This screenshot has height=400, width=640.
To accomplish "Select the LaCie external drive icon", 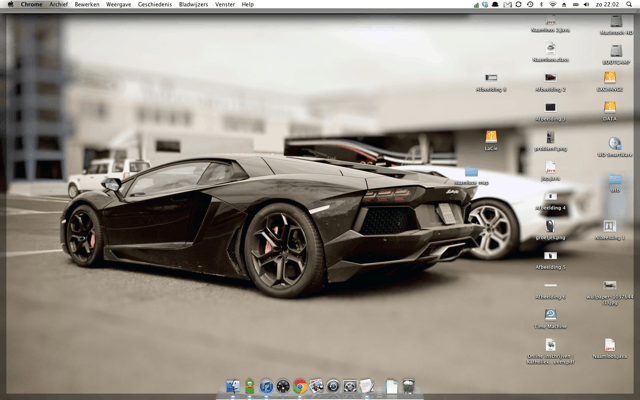I will (x=491, y=137).
